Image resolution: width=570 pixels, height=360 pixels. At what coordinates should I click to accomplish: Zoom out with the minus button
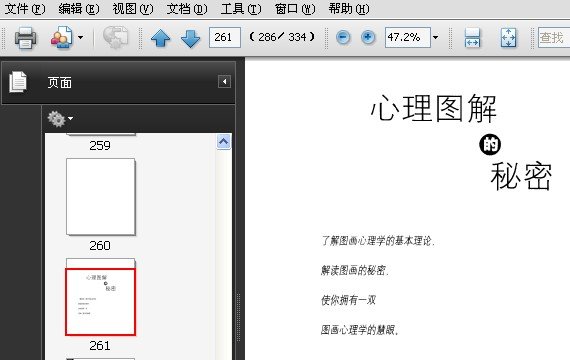click(x=343, y=37)
